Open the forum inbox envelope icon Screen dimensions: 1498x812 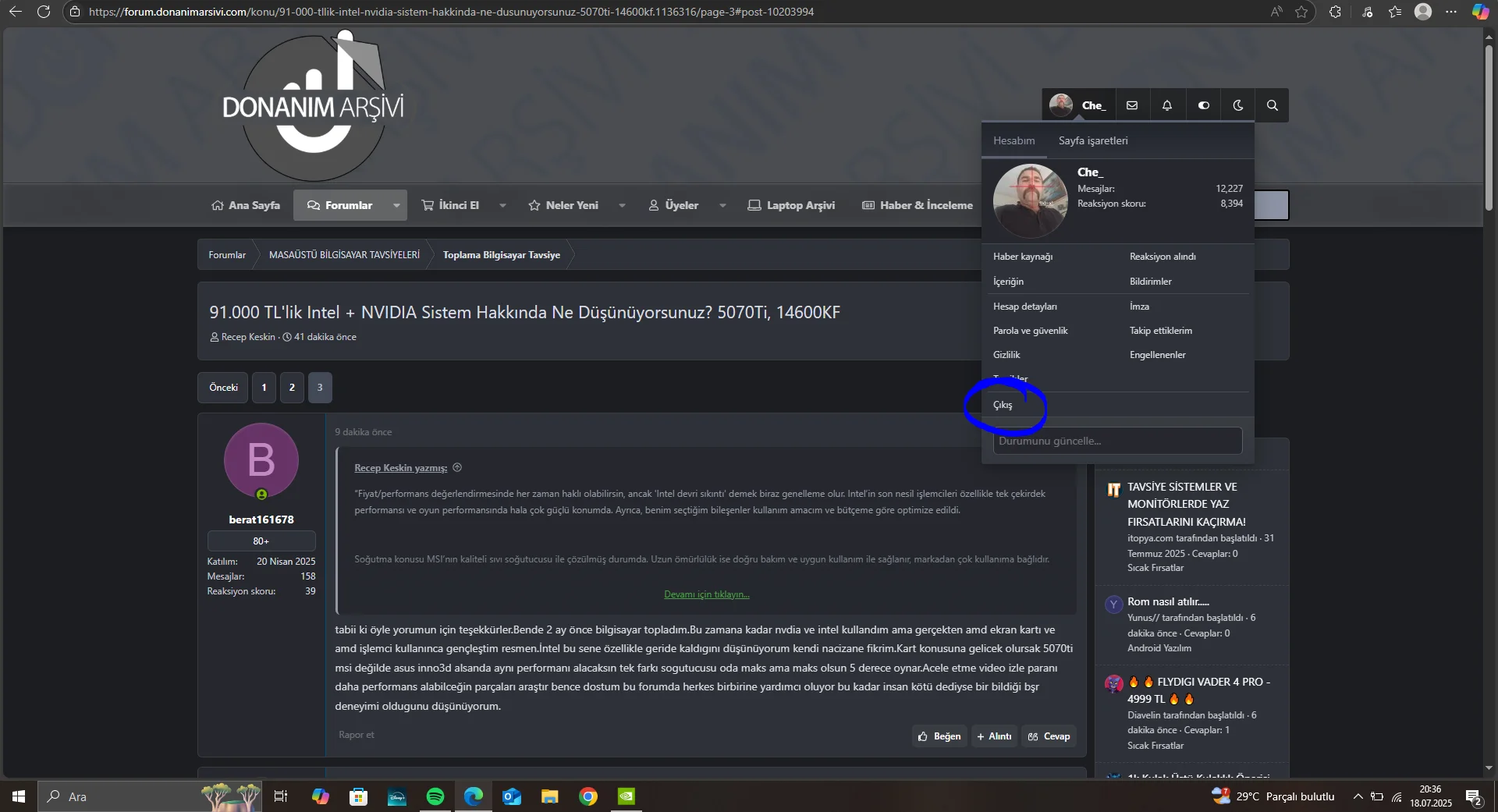point(1132,105)
